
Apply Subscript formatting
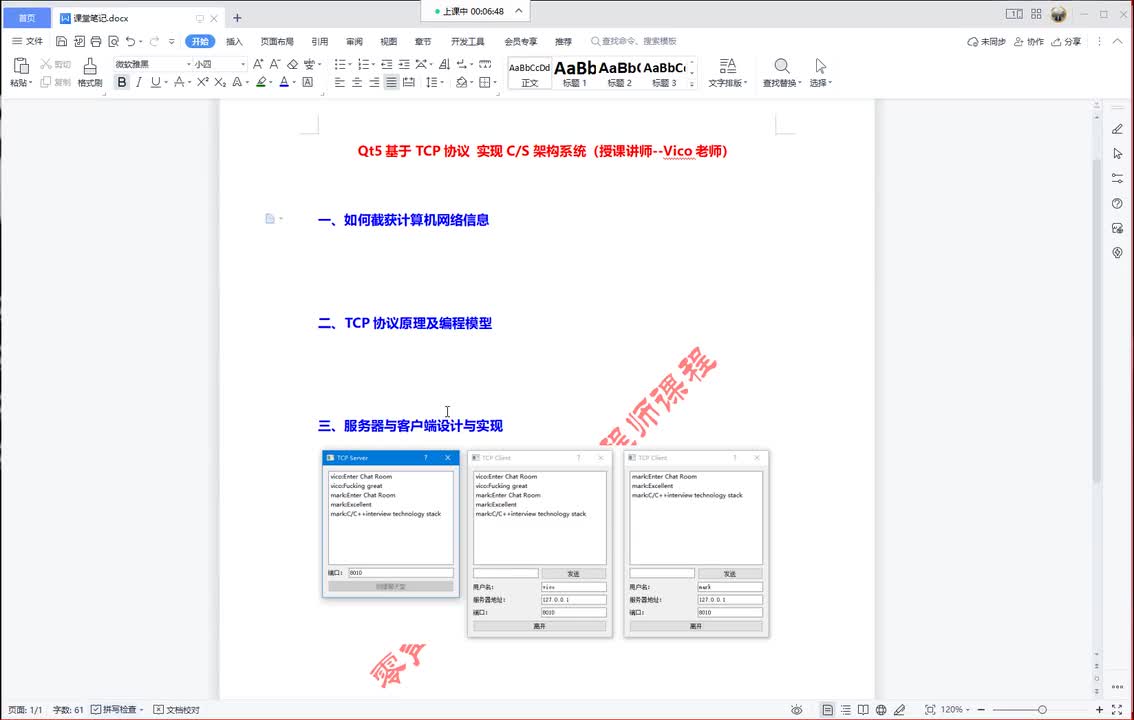[x=220, y=82]
